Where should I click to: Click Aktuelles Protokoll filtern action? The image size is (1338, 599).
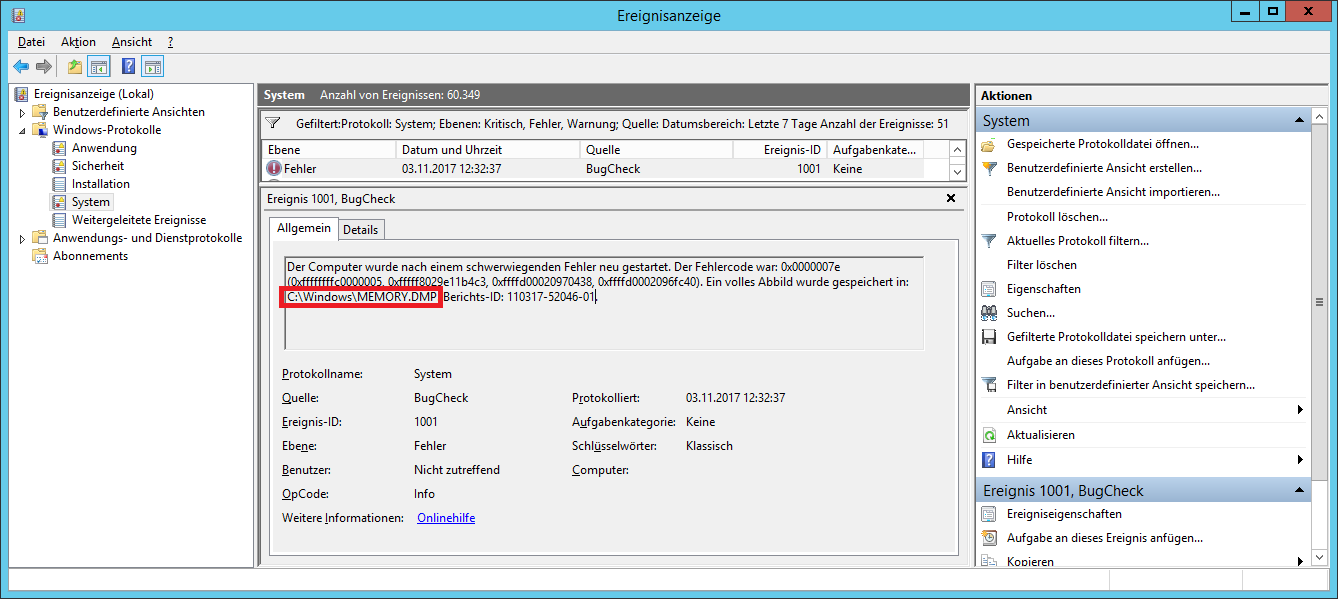[1077, 241]
